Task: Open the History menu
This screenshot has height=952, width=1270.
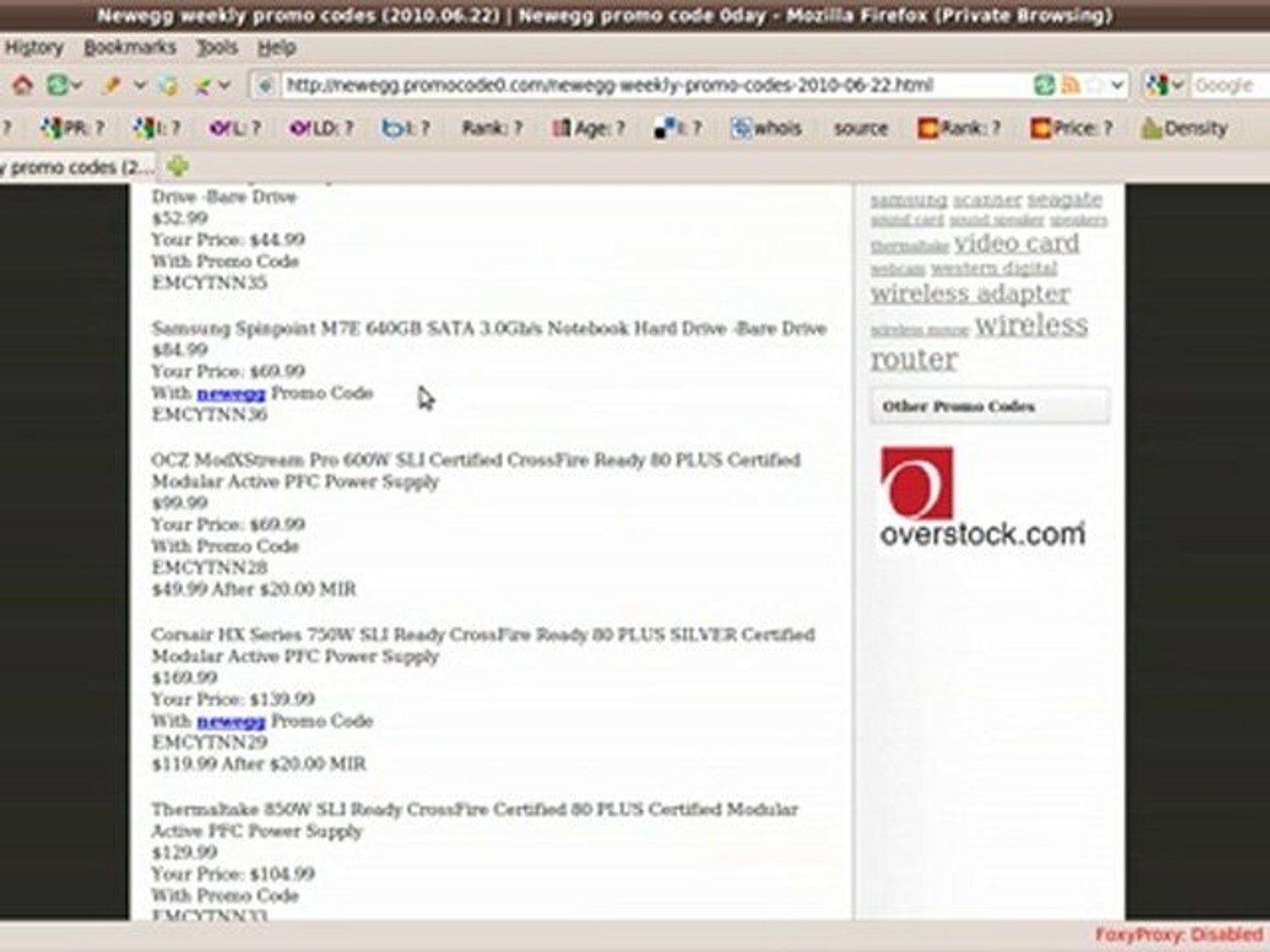Action: pyautogui.click(x=34, y=48)
